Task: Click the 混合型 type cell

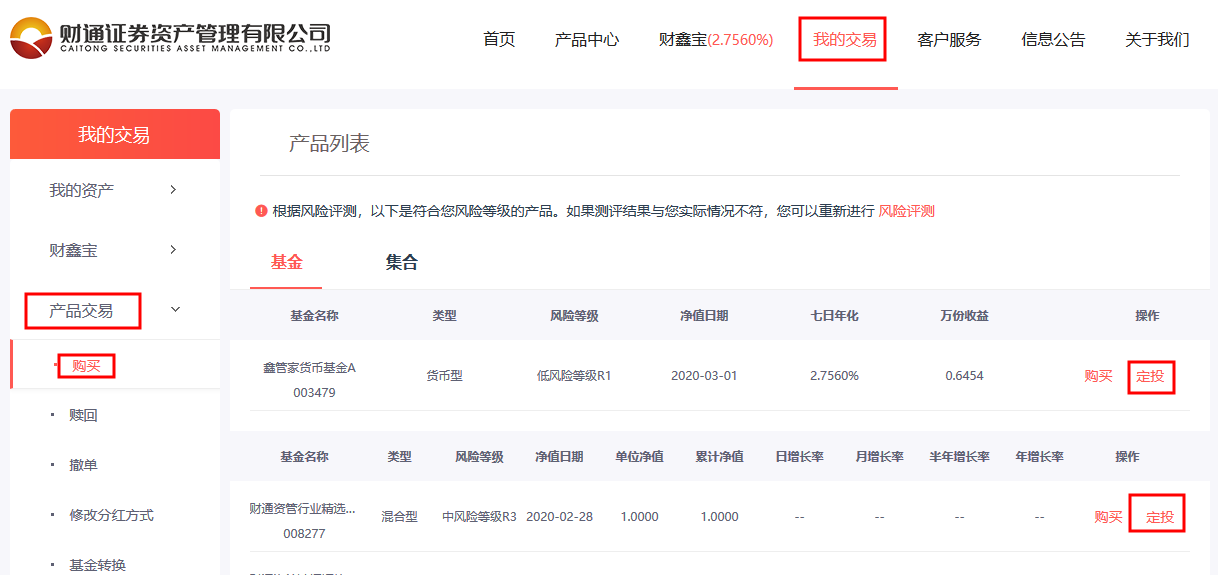Action: (399, 518)
